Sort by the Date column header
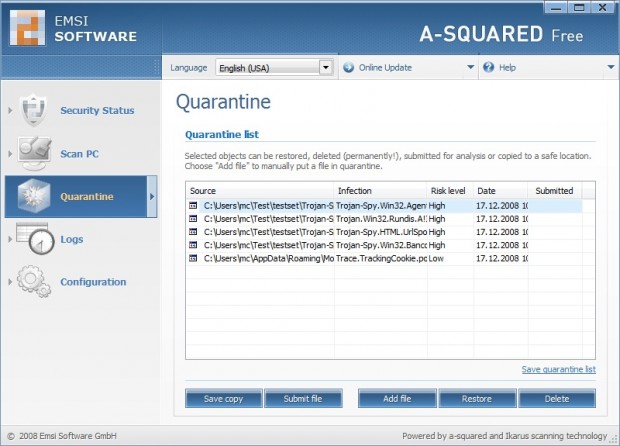Screen dimensions: 620x446 501,191
